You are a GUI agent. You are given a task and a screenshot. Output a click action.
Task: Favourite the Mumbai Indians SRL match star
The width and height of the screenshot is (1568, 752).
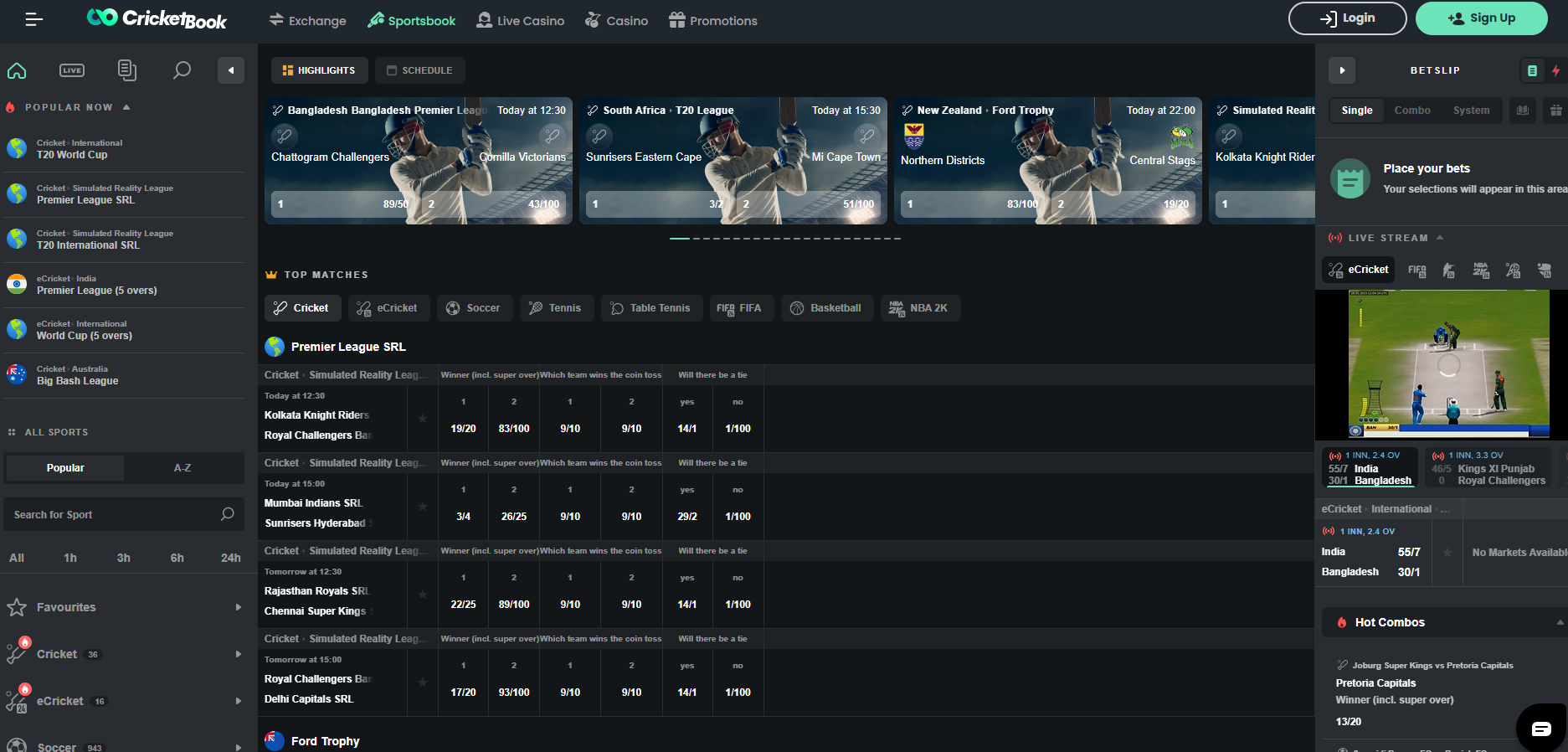423,507
